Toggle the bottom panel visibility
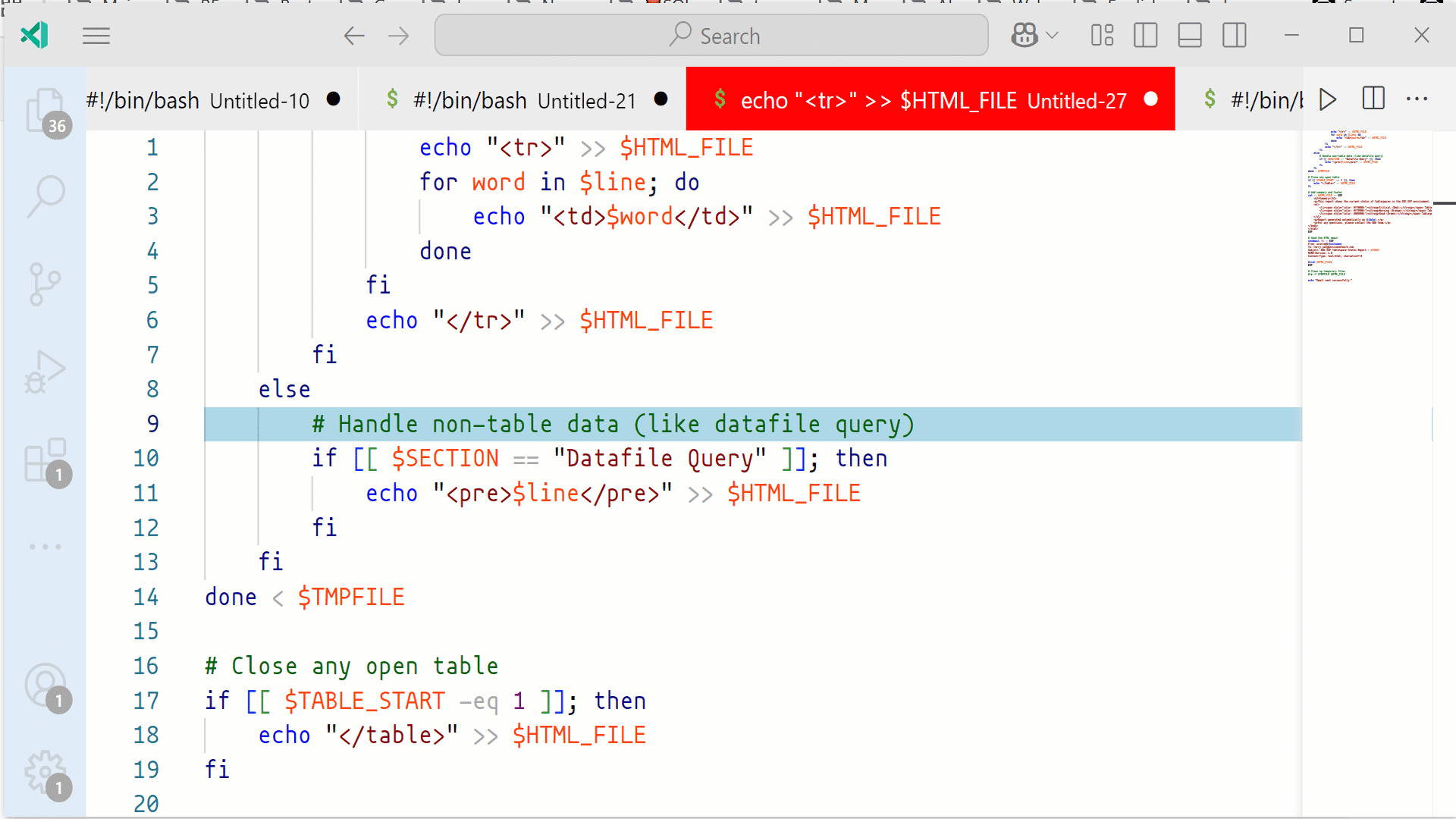The height and width of the screenshot is (819, 1456). click(1189, 36)
